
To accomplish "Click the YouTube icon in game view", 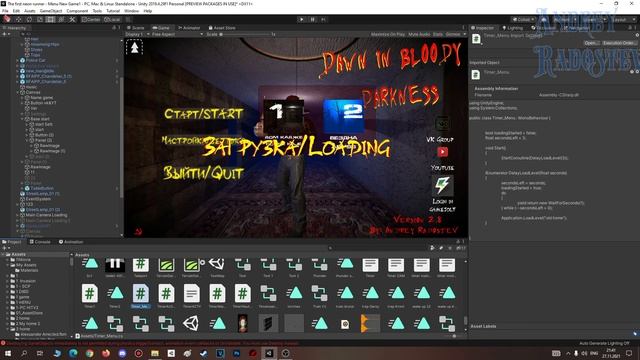I will pyautogui.click(x=442, y=152).
